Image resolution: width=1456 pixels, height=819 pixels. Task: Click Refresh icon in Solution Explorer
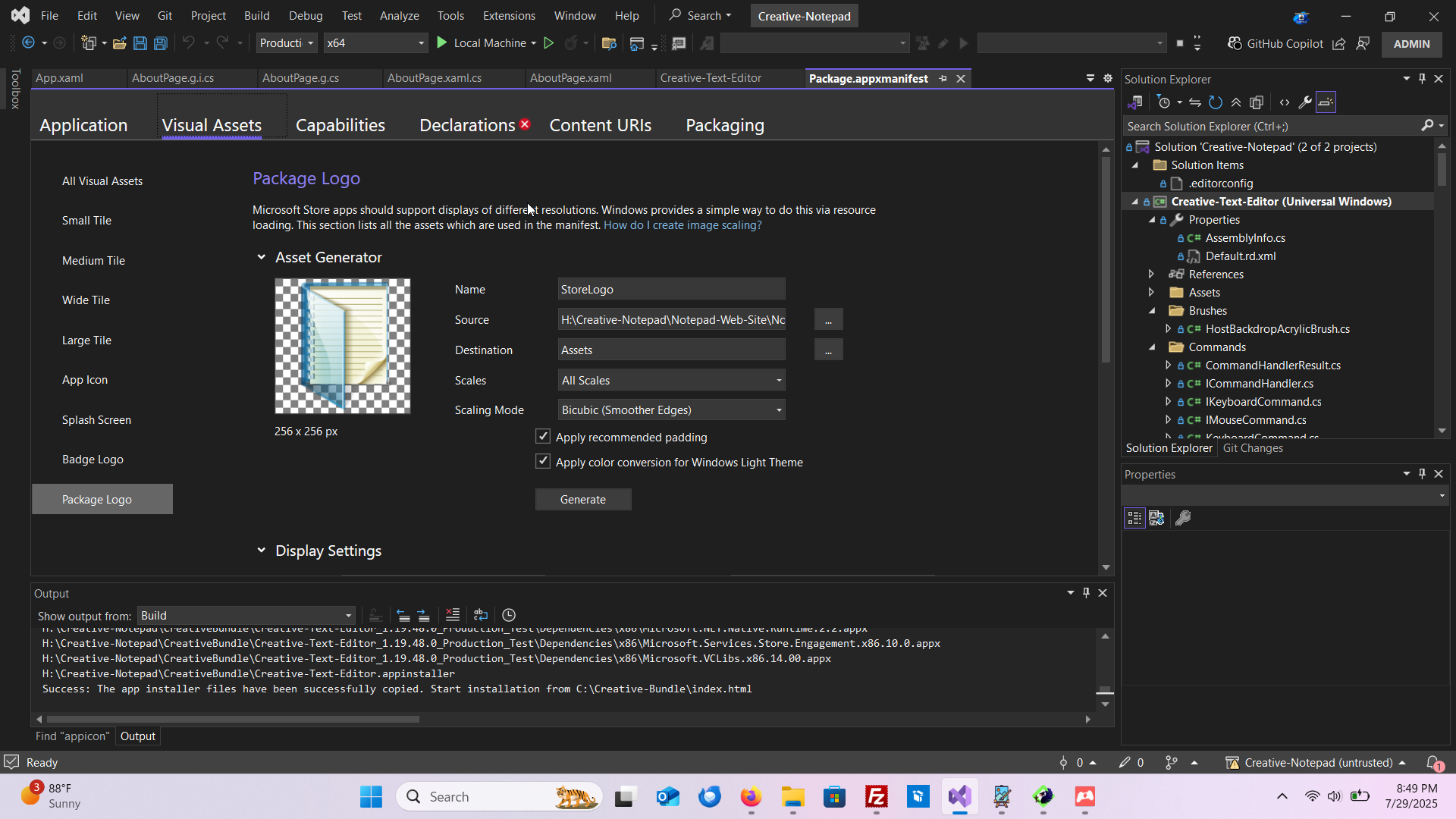(1216, 102)
